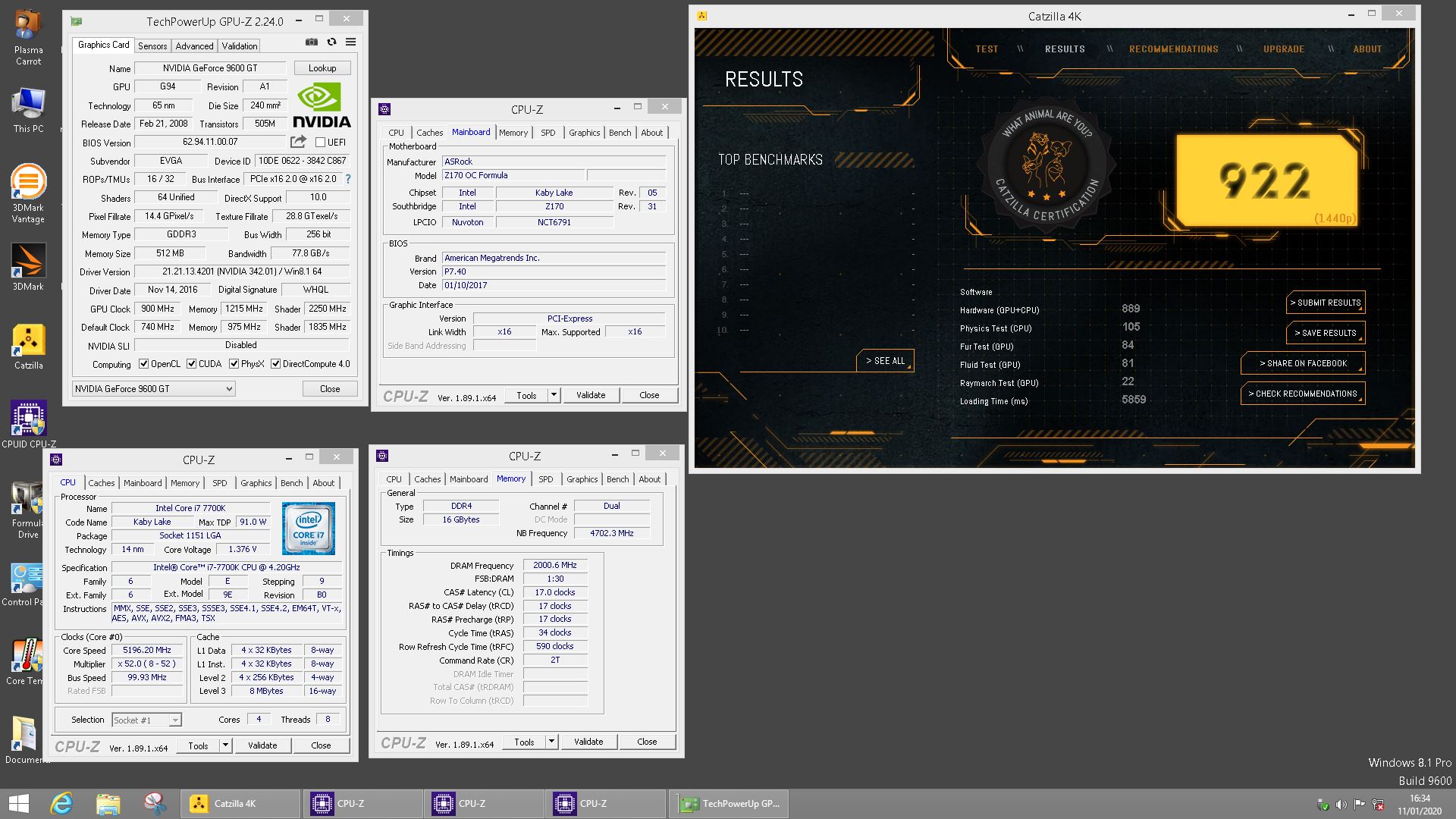Open the Socket #1 selection dropdown
1456x819 pixels.
coord(146,720)
